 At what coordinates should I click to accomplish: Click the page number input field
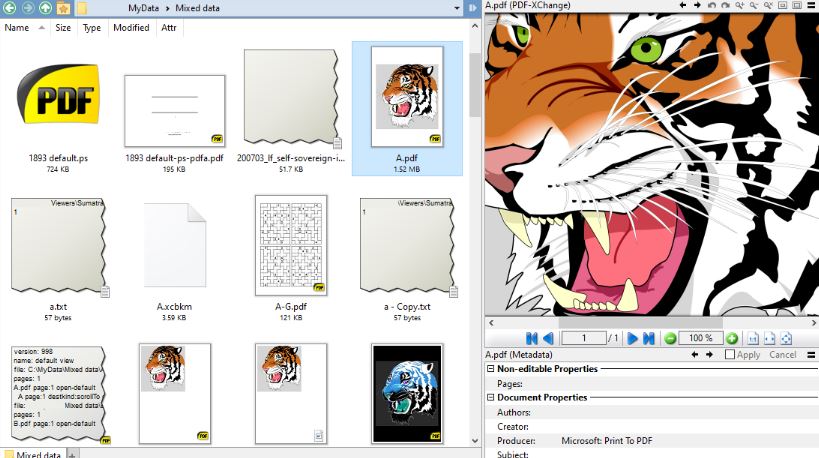pyautogui.click(x=584, y=338)
